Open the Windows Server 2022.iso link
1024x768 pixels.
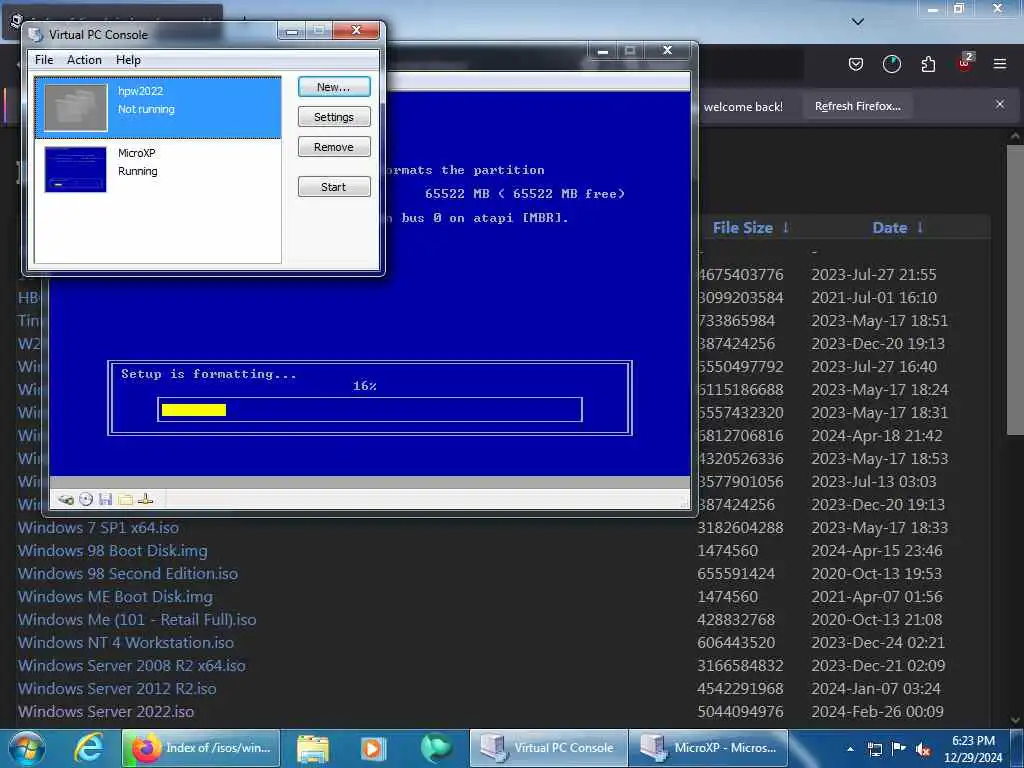(x=106, y=711)
